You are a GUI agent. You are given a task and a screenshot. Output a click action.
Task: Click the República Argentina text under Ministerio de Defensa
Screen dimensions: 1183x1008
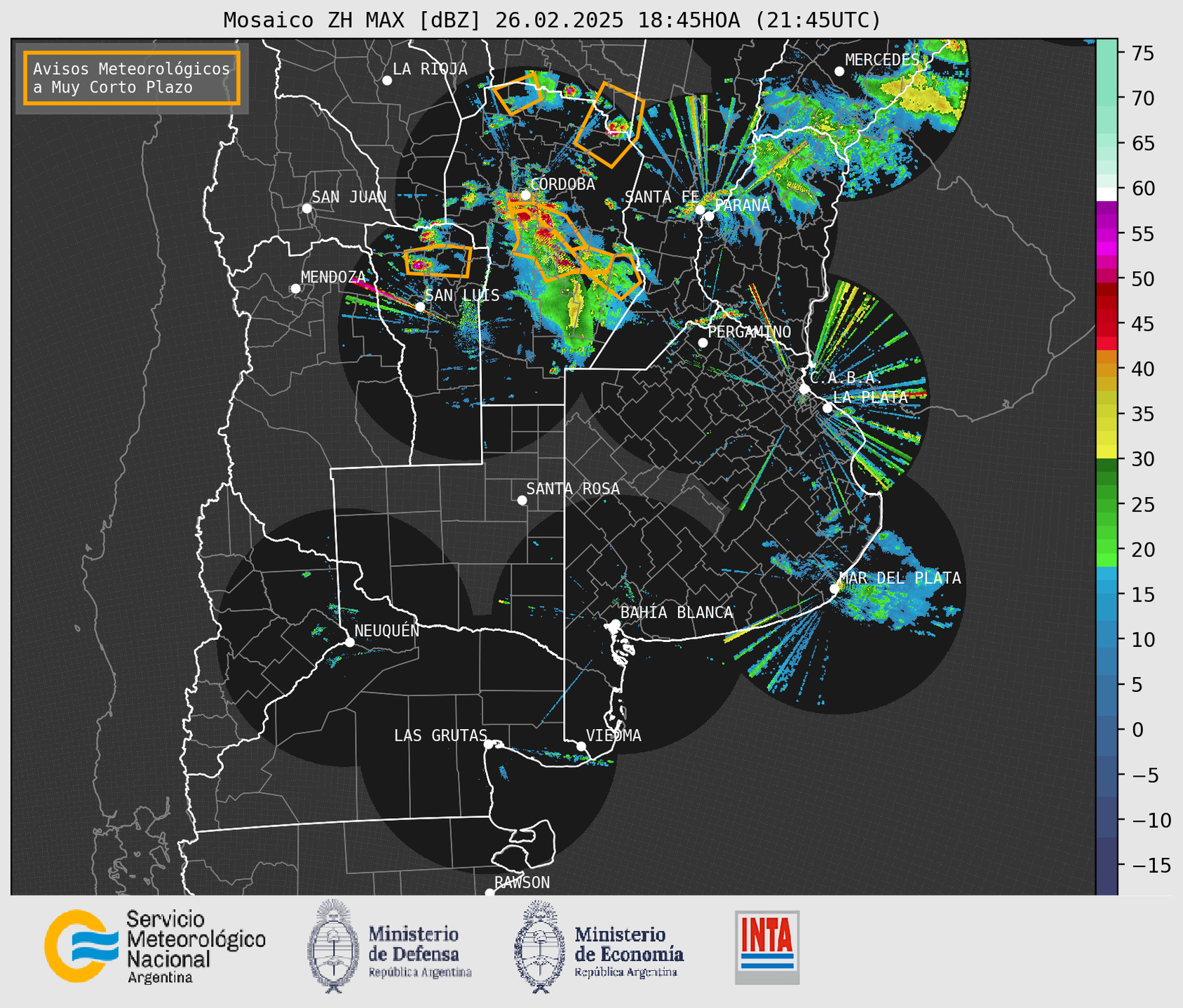point(420,972)
